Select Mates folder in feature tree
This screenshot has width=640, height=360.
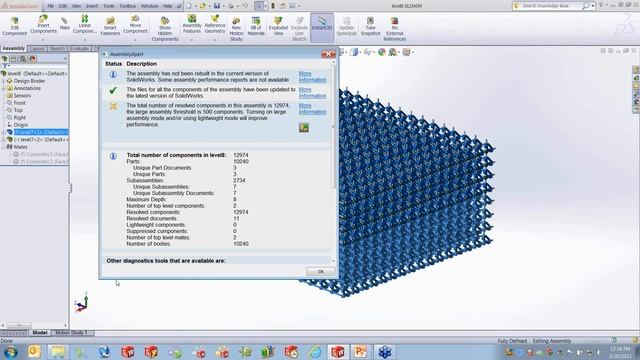(x=20, y=147)
